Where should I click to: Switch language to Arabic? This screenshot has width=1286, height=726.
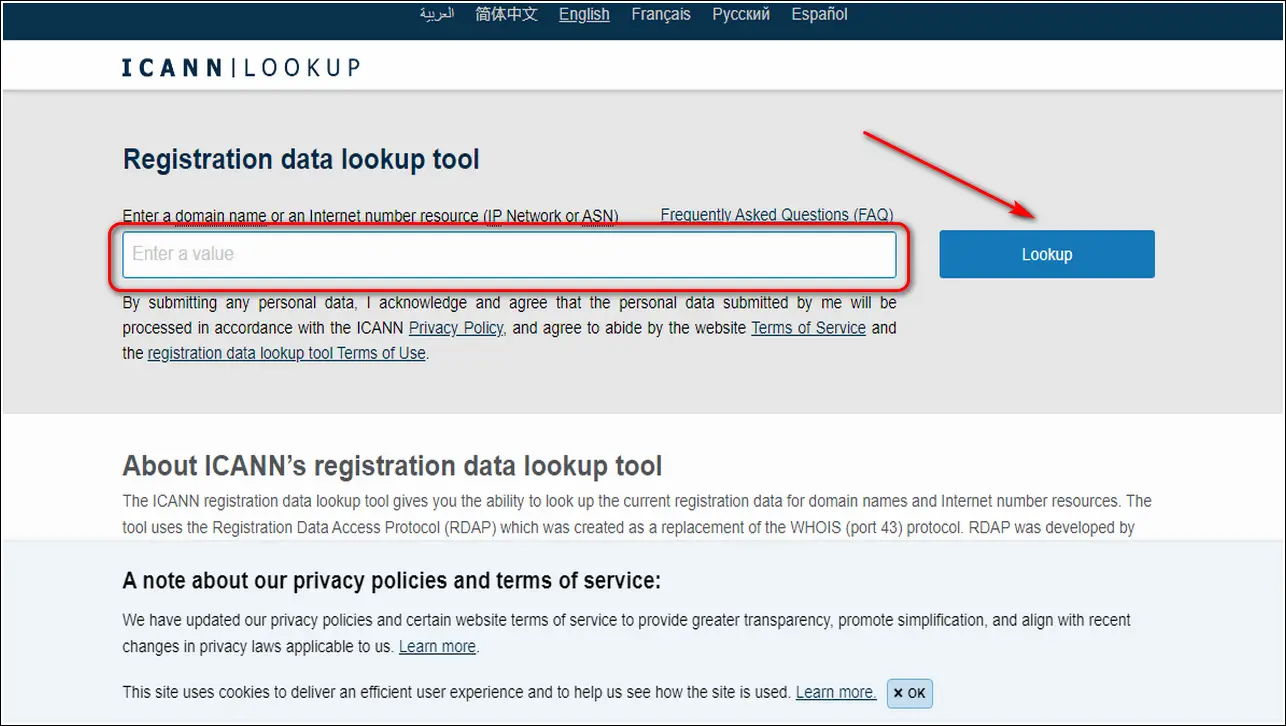point(437,14)
